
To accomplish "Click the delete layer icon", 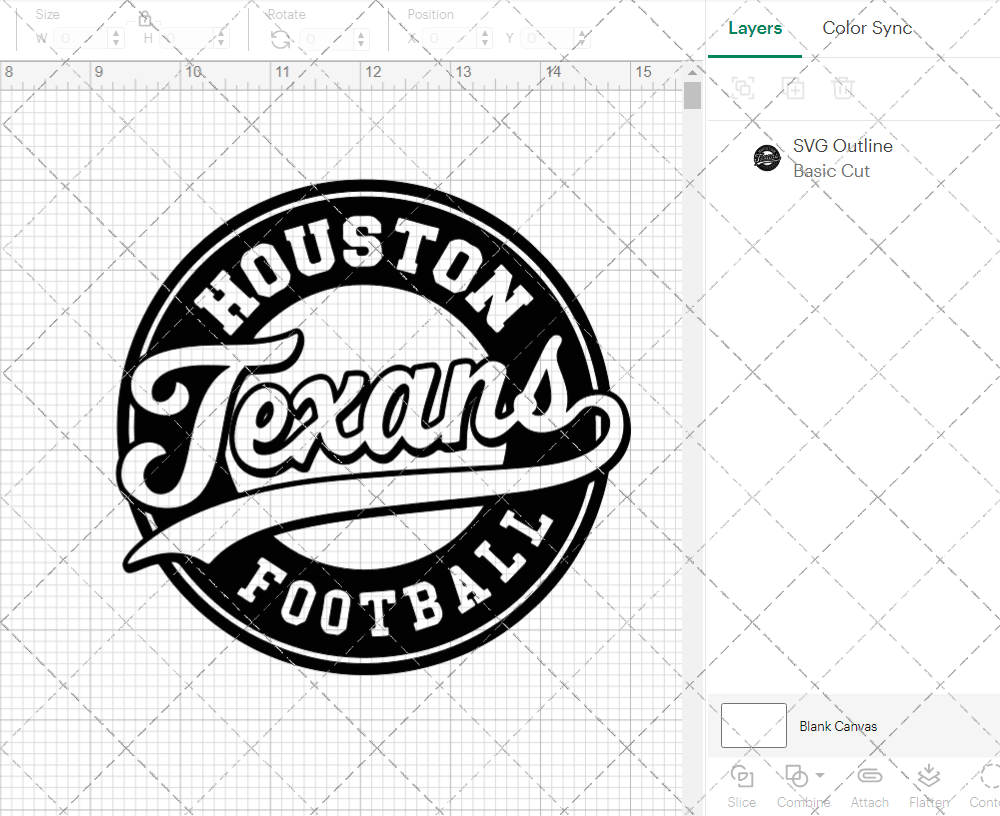I will (x=844, y=88).
